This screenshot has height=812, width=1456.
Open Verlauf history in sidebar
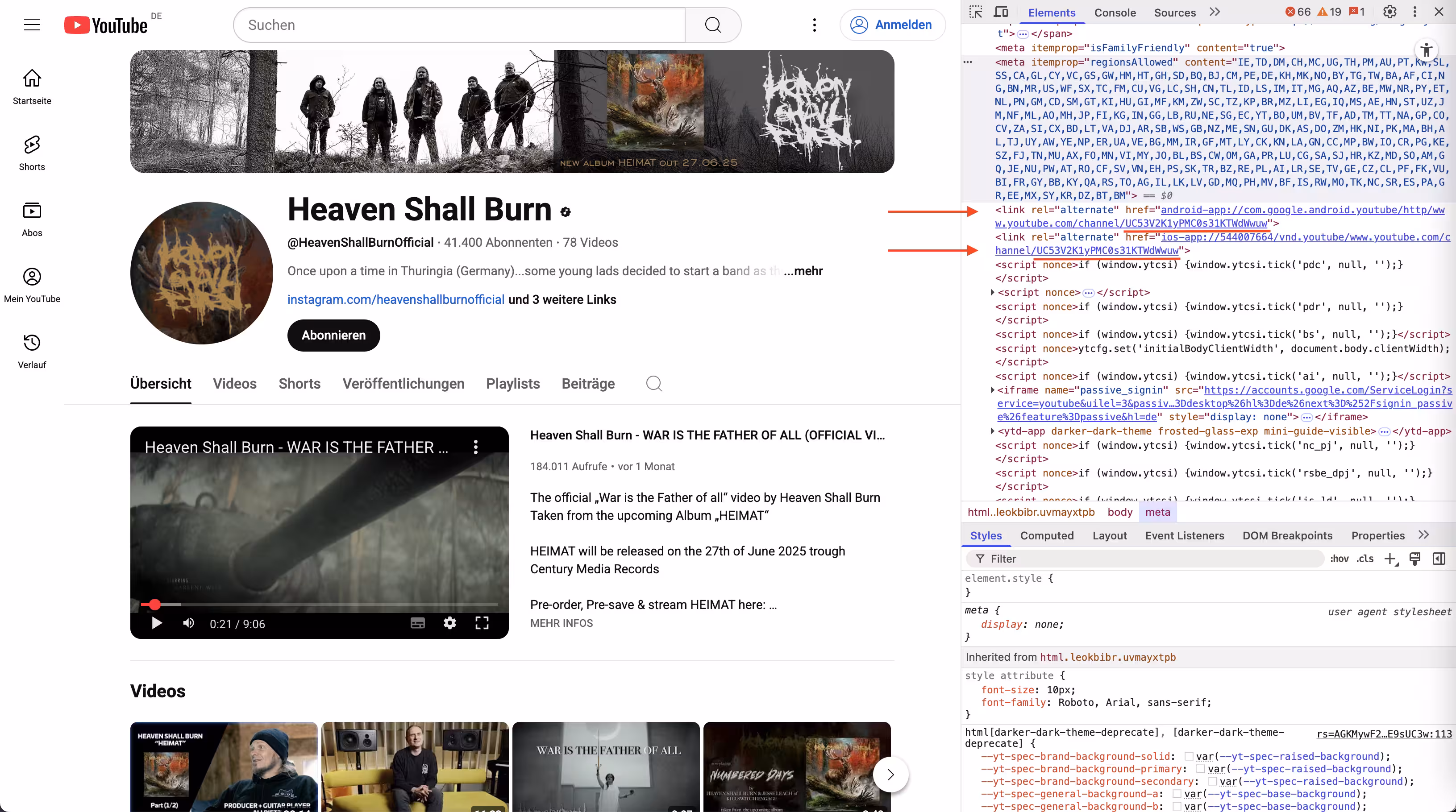[32, 350]
